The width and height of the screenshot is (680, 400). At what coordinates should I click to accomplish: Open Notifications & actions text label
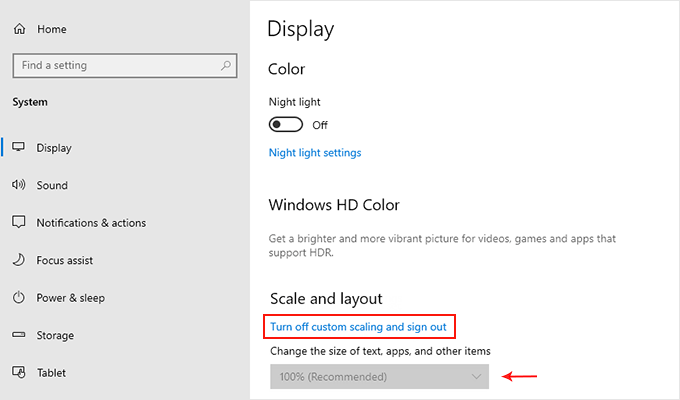91,223
